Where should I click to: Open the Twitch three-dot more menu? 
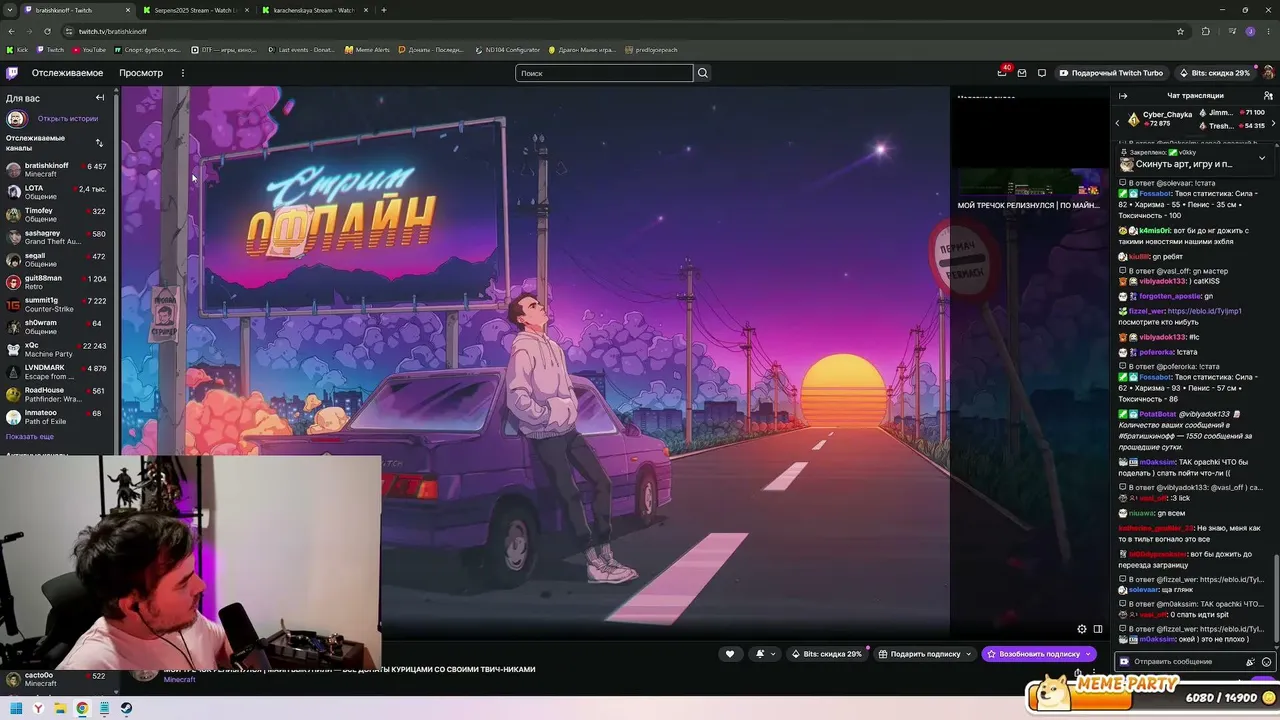(182, 73)
